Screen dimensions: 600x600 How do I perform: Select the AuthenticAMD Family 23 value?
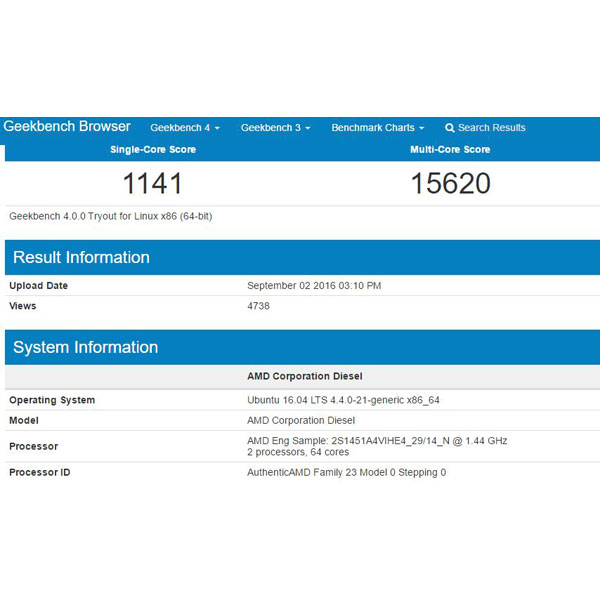click(347, 472)
